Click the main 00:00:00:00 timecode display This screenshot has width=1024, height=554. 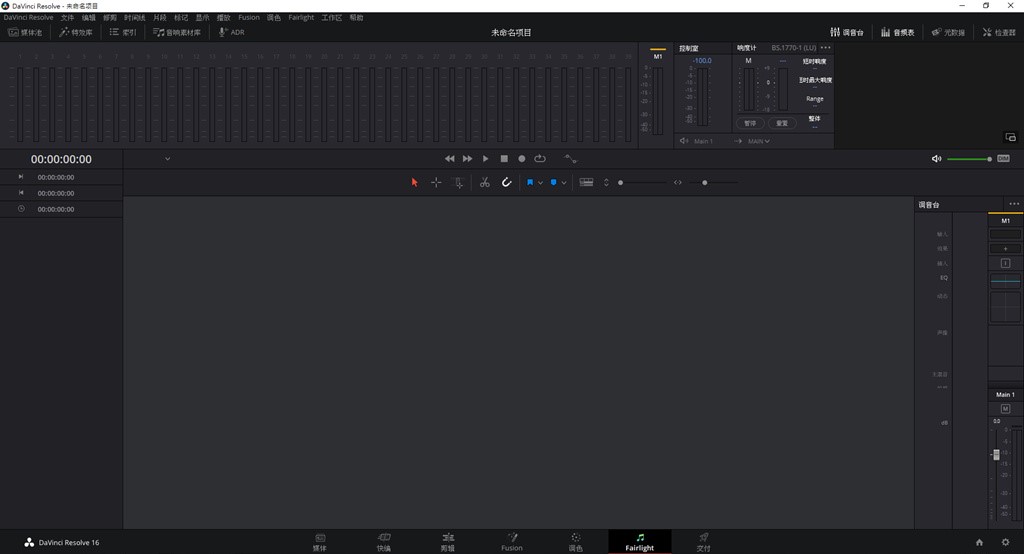pyautogui.click(x=61, y=159)
